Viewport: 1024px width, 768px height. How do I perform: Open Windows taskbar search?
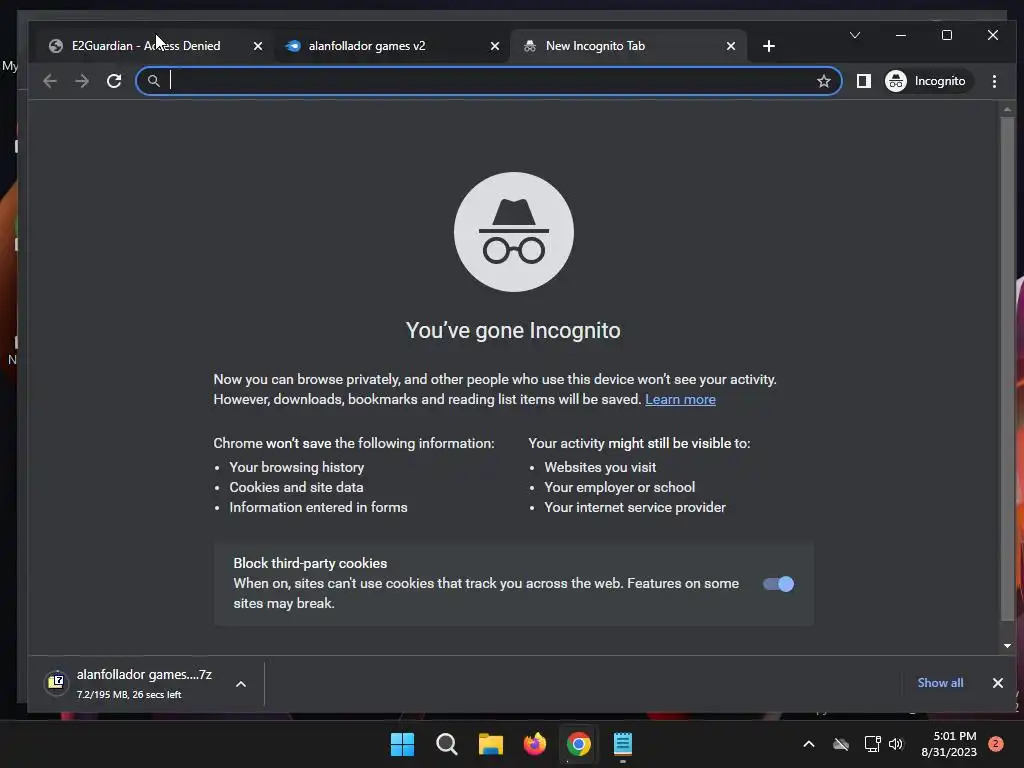[x=447, y=744]
